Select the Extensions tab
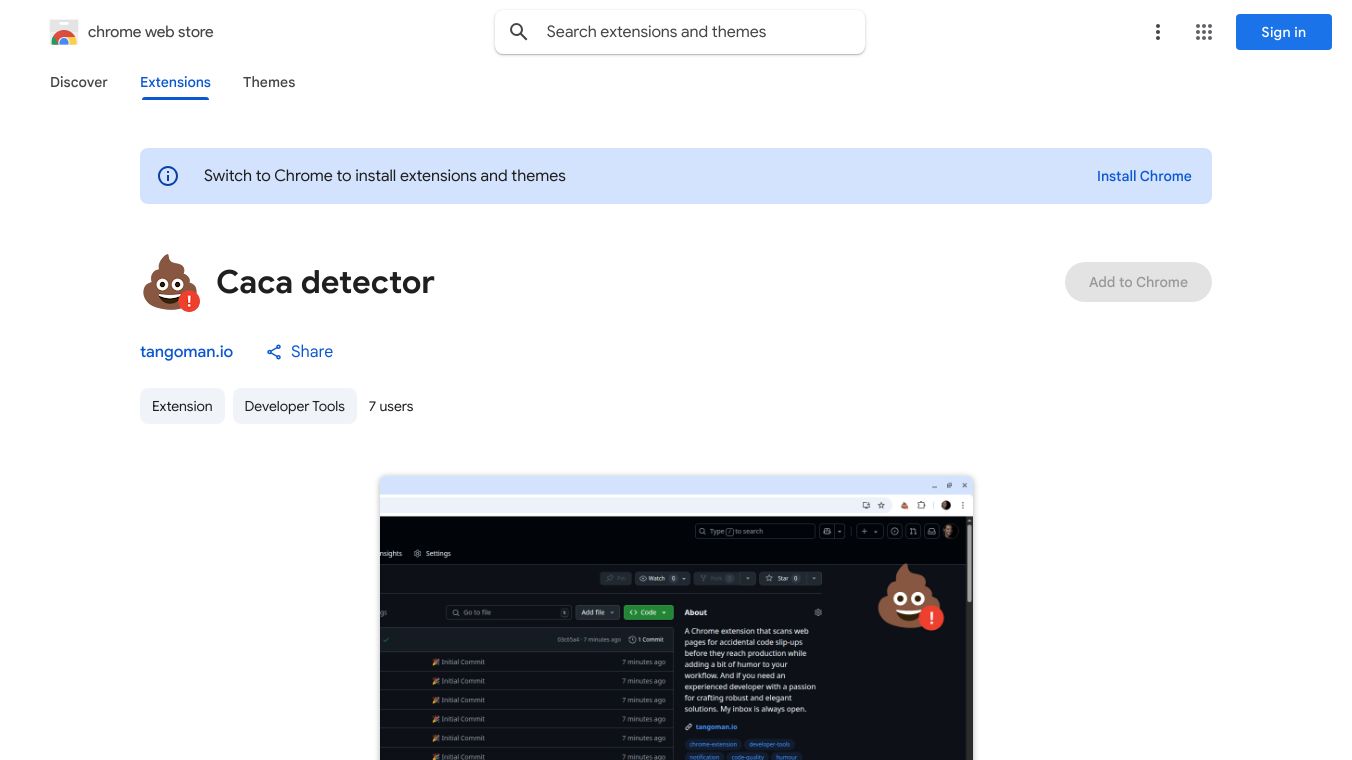The width and height of the screenshot is (1352, 760). tap(175, 82)
